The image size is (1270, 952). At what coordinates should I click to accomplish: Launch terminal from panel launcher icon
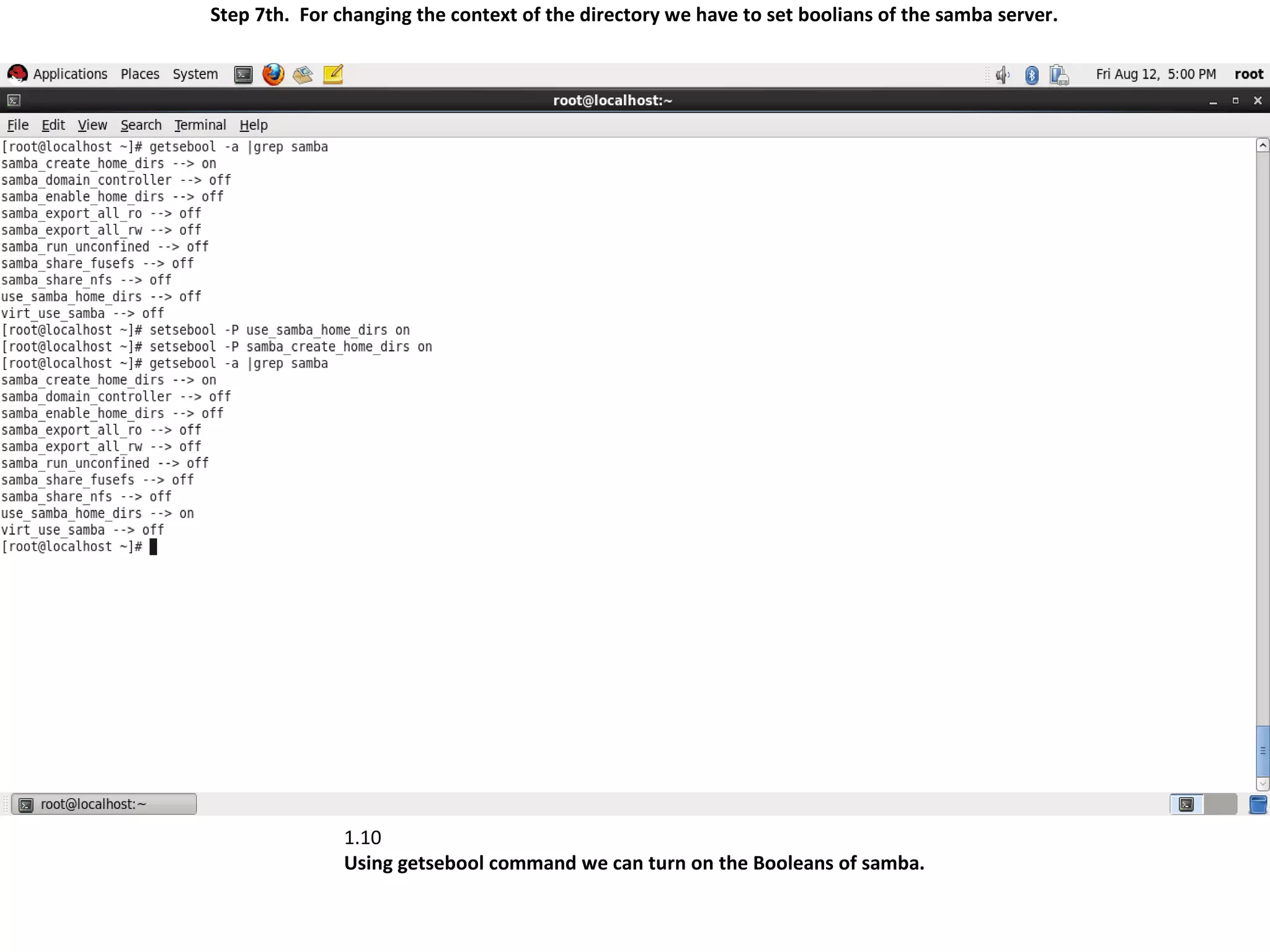(x=243, y=75)
